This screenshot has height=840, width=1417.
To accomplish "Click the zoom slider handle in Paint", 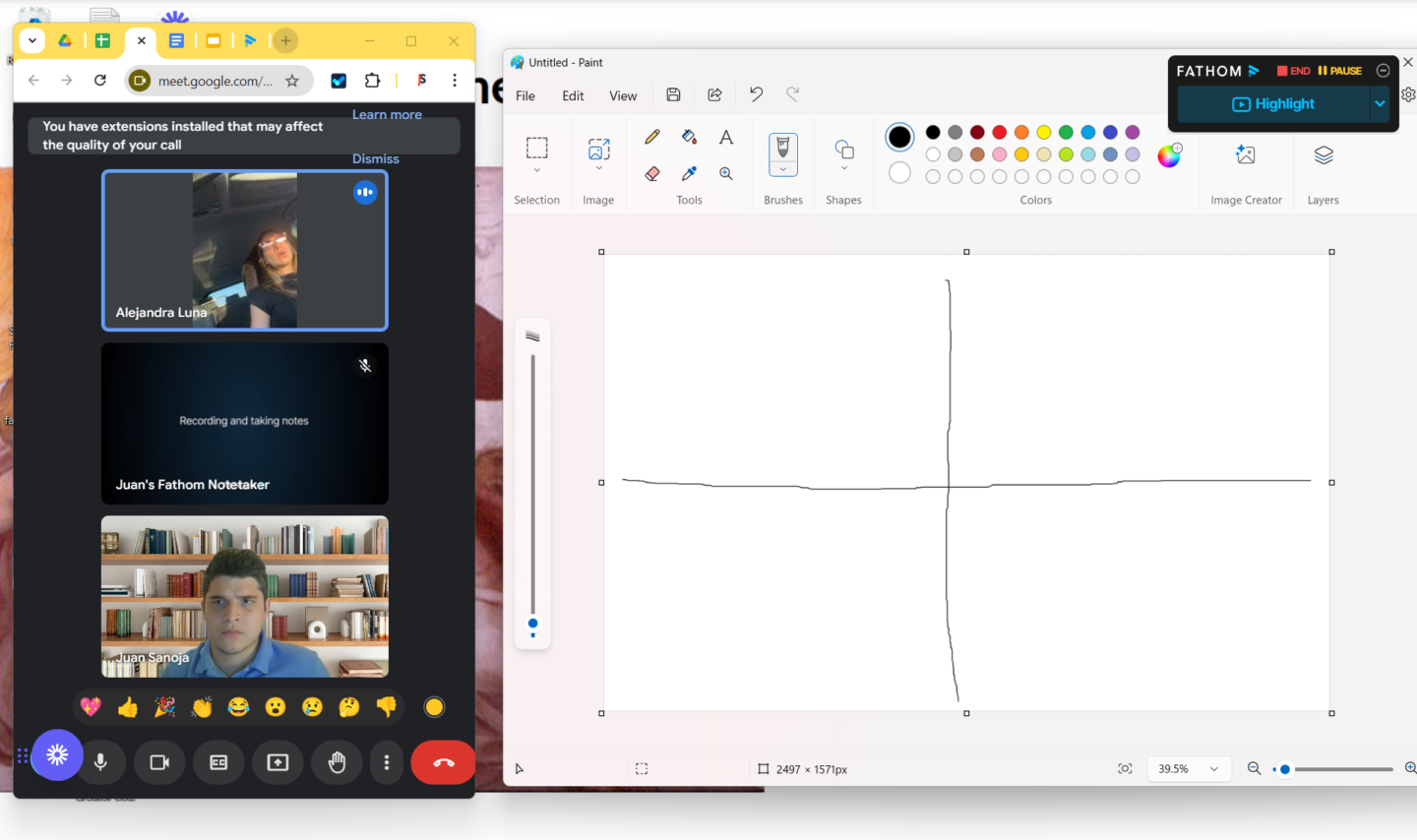I will pyautogui.click(x=1284, y=769).
